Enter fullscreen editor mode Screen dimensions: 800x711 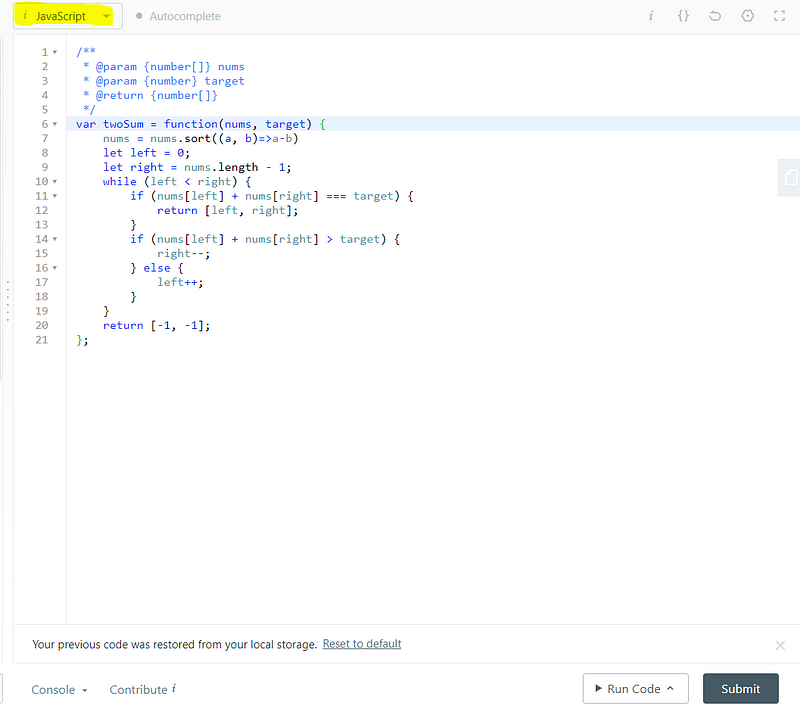tap(779, 16)
